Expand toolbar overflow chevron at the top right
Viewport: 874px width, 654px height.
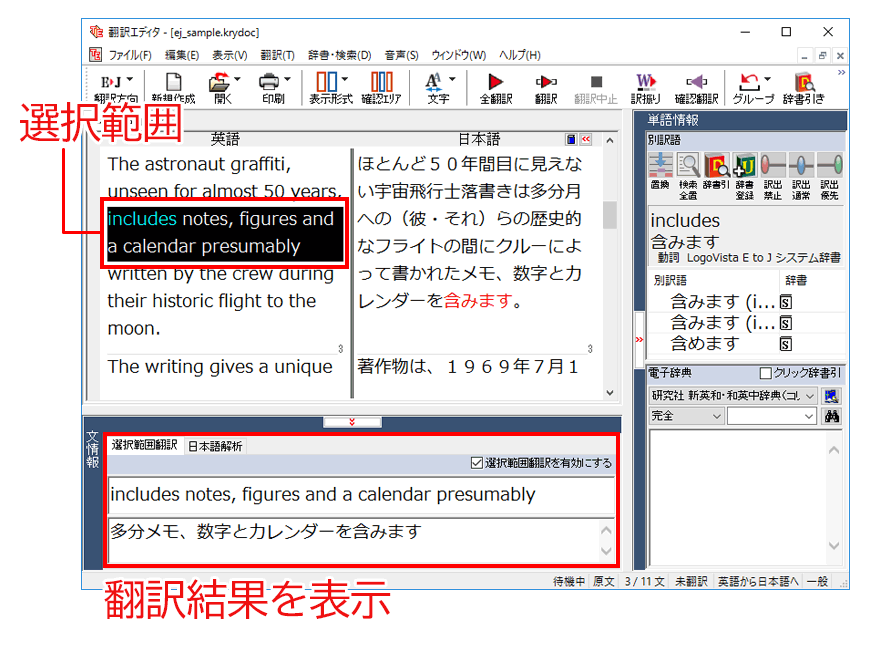tap(841, 72)
